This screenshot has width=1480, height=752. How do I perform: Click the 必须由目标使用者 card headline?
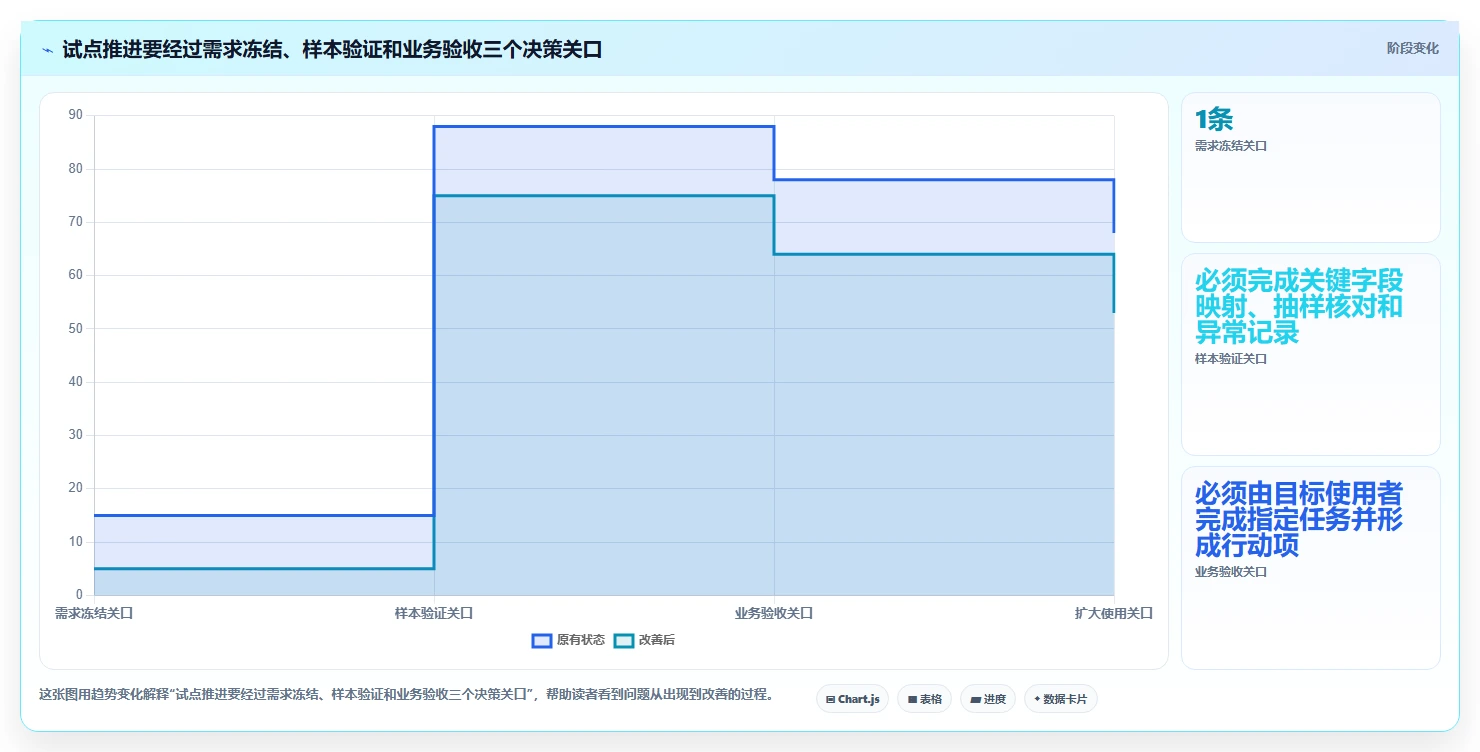[x=1299, y=520]
